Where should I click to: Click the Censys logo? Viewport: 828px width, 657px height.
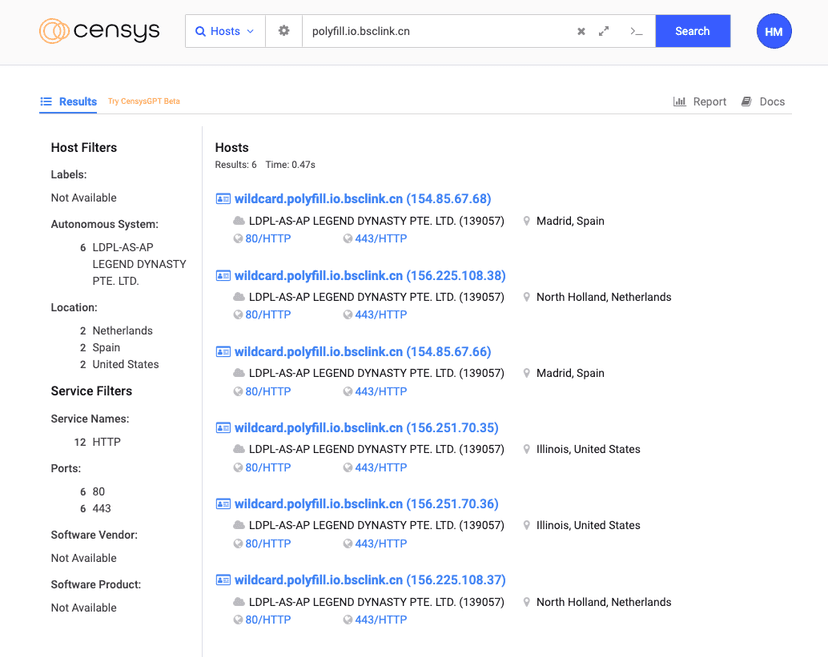click(x=99, y=31)
